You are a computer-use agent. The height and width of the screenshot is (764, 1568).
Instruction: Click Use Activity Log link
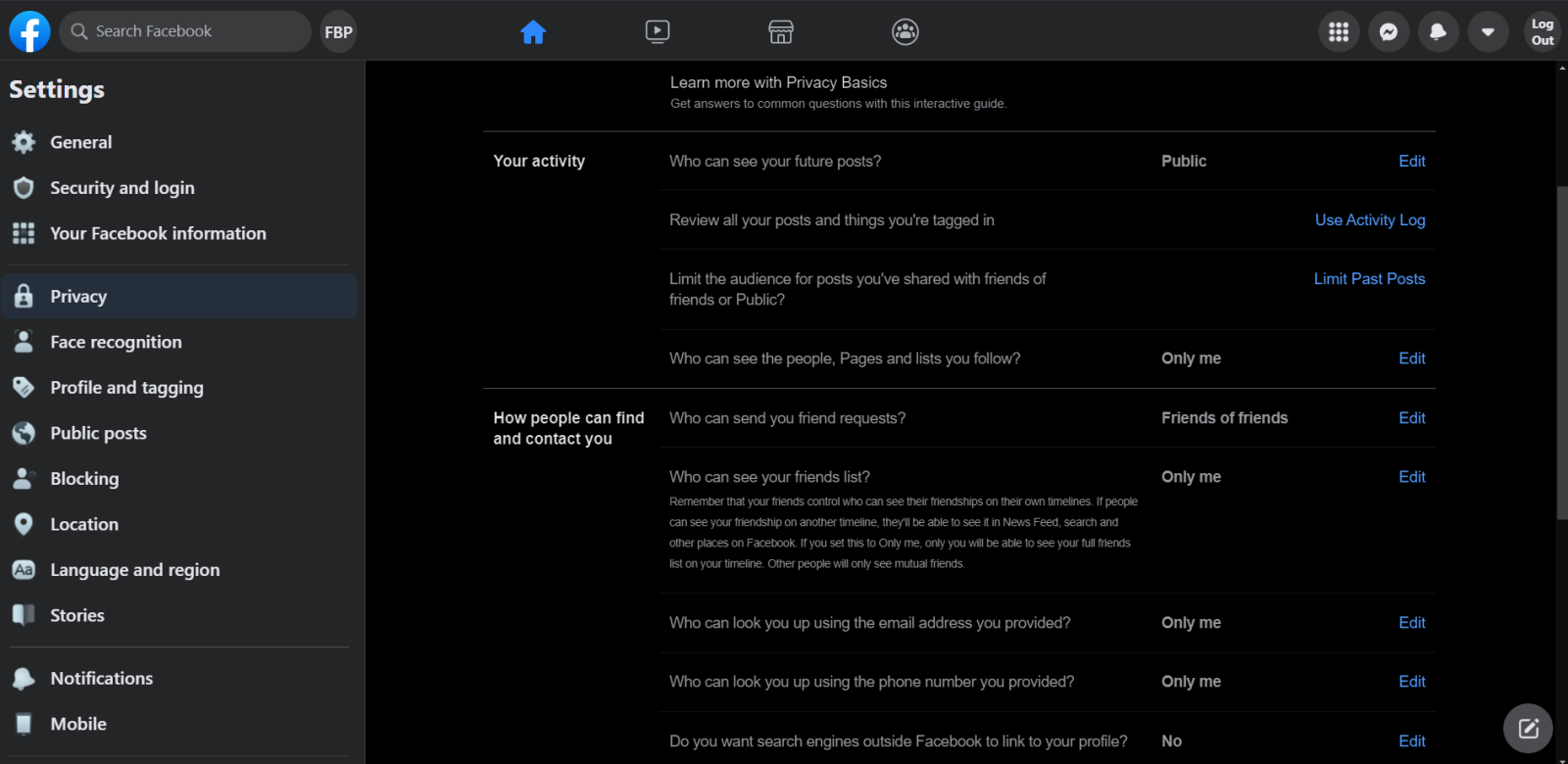point(1370,220)
